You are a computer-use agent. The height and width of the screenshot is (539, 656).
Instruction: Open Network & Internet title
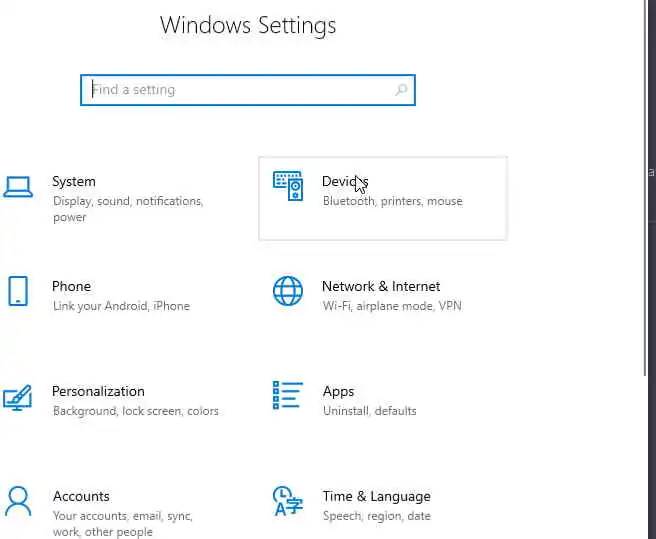click(381, 287)
